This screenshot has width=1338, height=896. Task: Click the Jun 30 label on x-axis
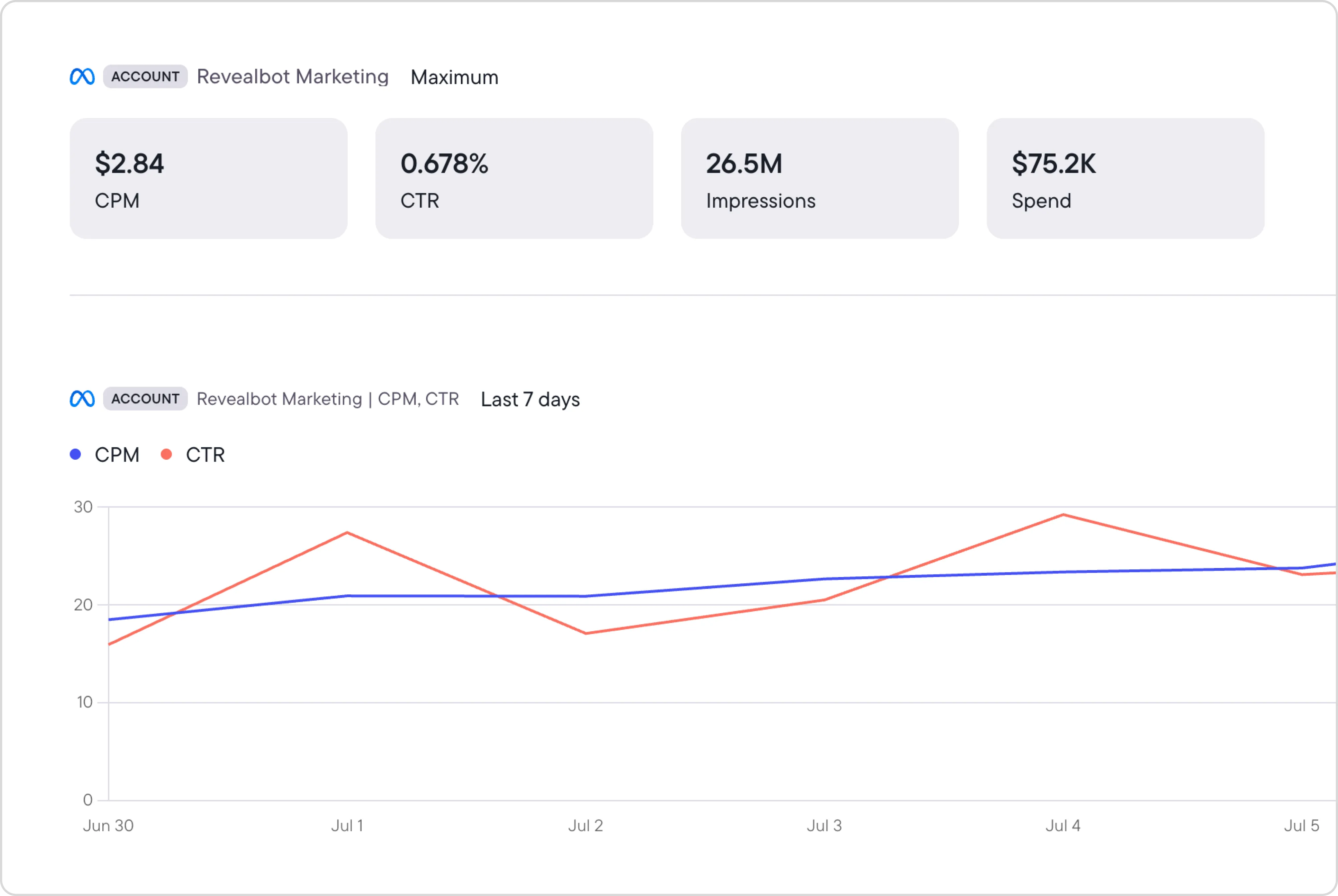(x=108, y=826)
